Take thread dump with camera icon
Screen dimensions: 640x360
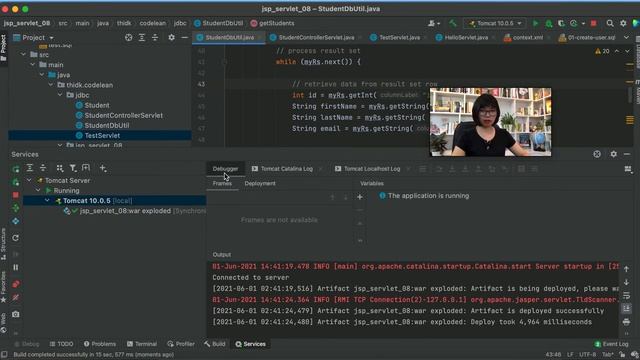pyautogui.click(x=16, y=314)
